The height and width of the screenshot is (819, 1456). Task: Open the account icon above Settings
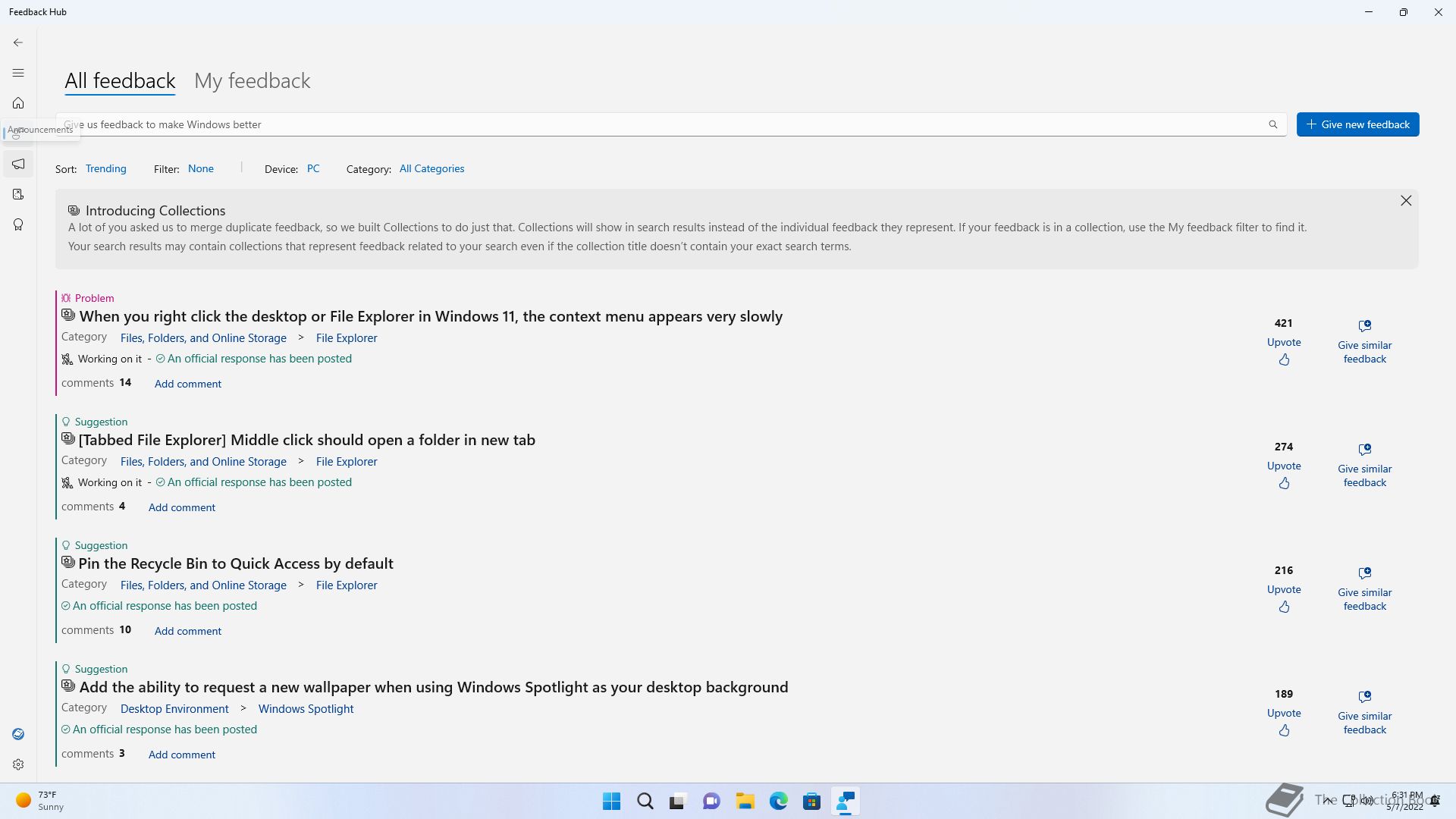(x=18, y=734)
